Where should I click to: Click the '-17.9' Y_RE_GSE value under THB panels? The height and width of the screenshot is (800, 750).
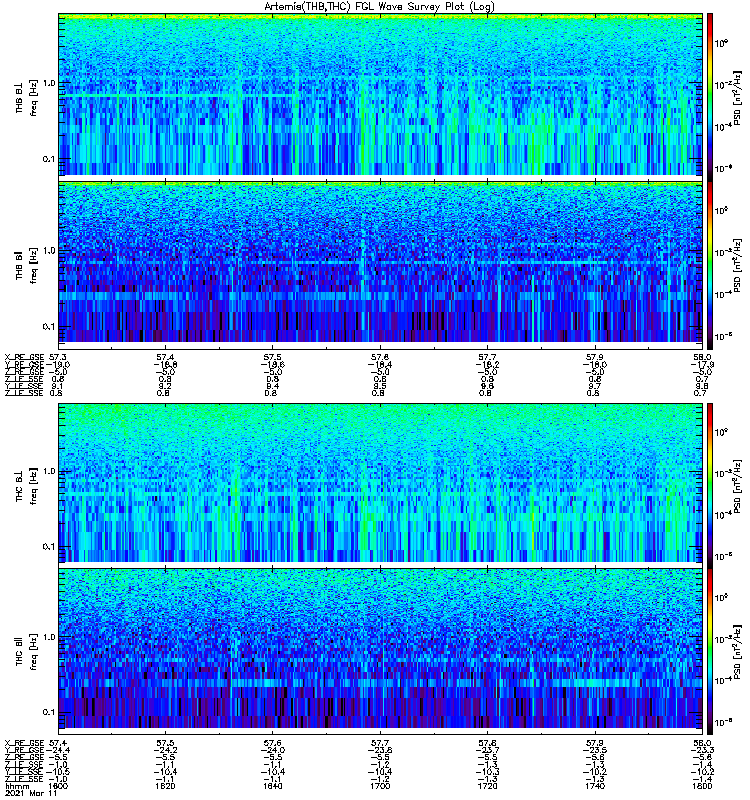click(x=703, y=365)
